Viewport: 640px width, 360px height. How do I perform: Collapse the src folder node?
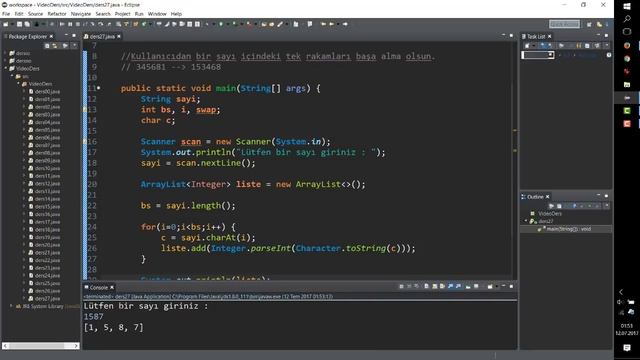[12, 76]
